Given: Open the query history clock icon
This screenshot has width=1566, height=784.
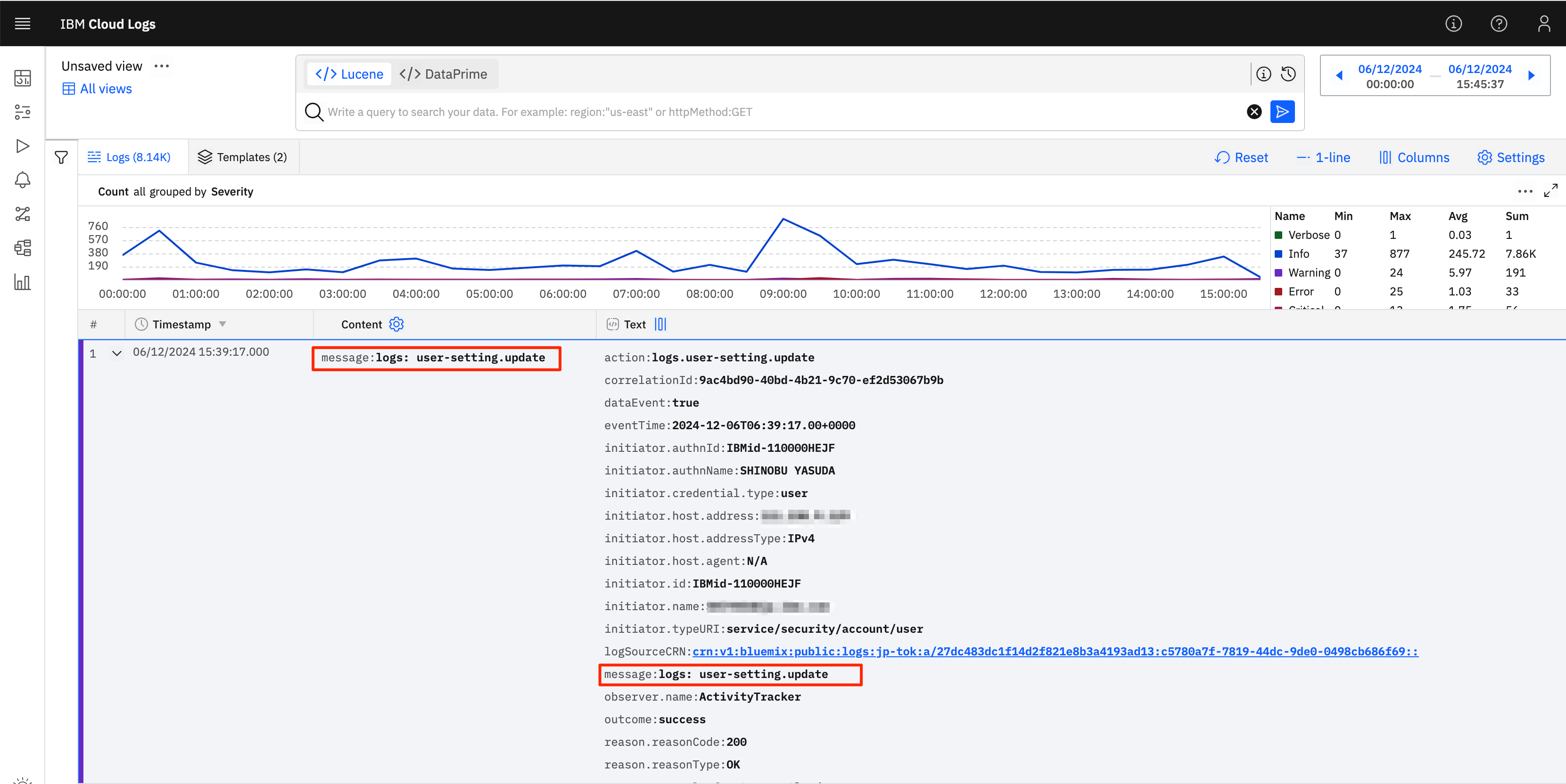Looking at the screenshot, I should tap(1288, 74).
